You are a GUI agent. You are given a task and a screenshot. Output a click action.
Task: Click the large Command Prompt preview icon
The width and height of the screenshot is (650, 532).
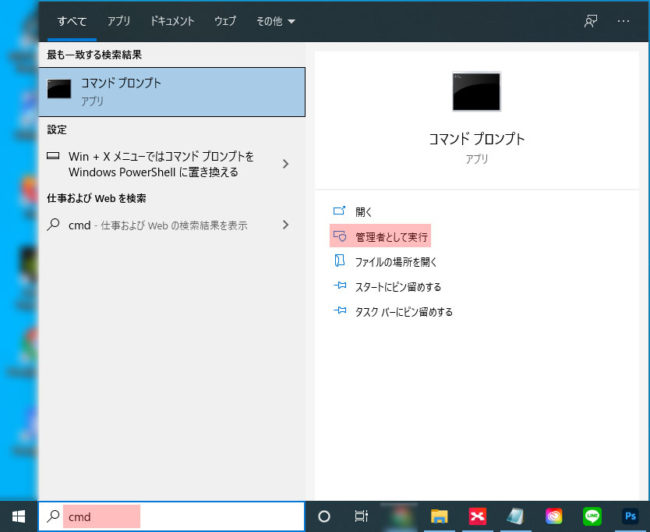tap(476, 92)
